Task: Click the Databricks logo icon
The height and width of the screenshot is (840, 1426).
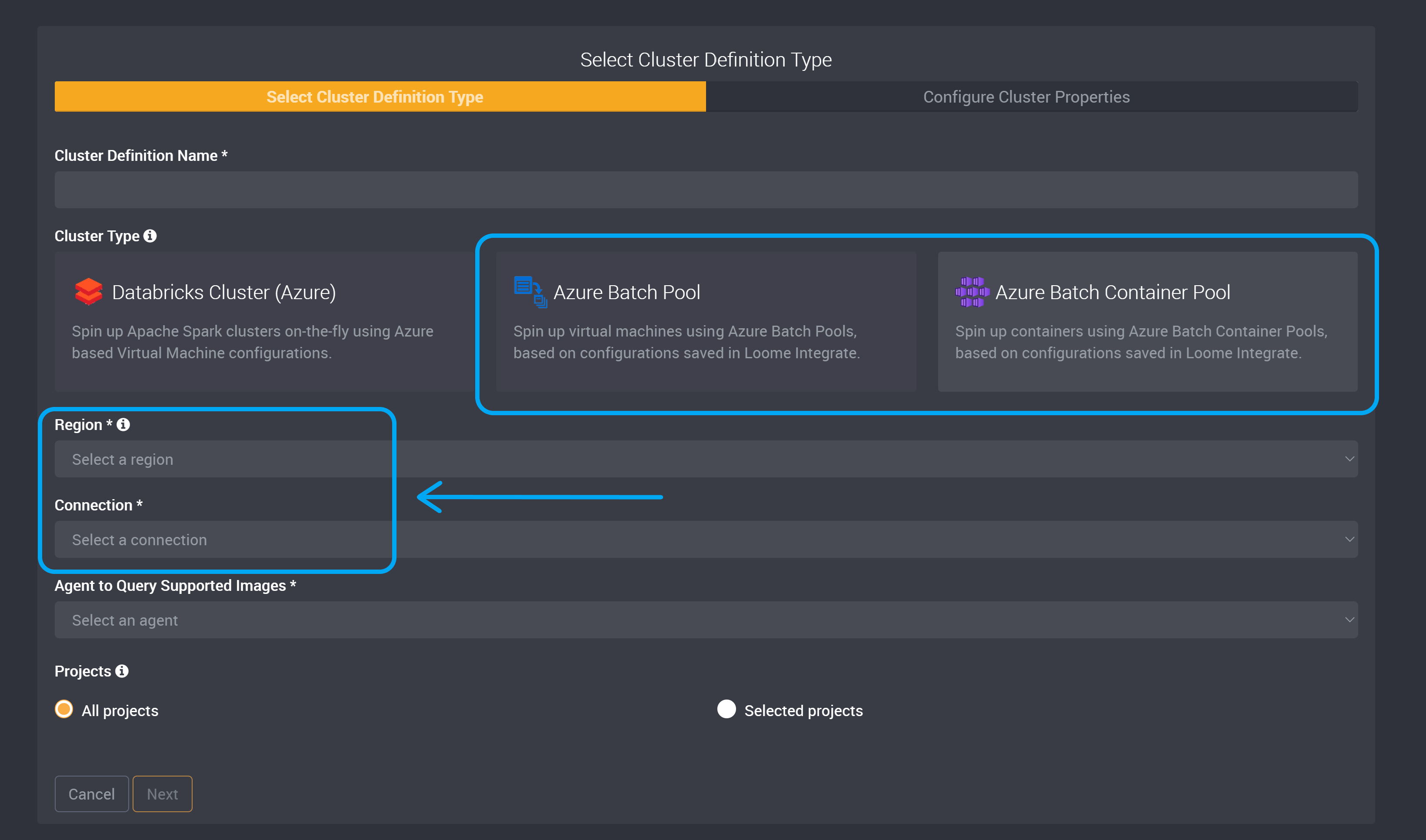Action: coord(88,292)
